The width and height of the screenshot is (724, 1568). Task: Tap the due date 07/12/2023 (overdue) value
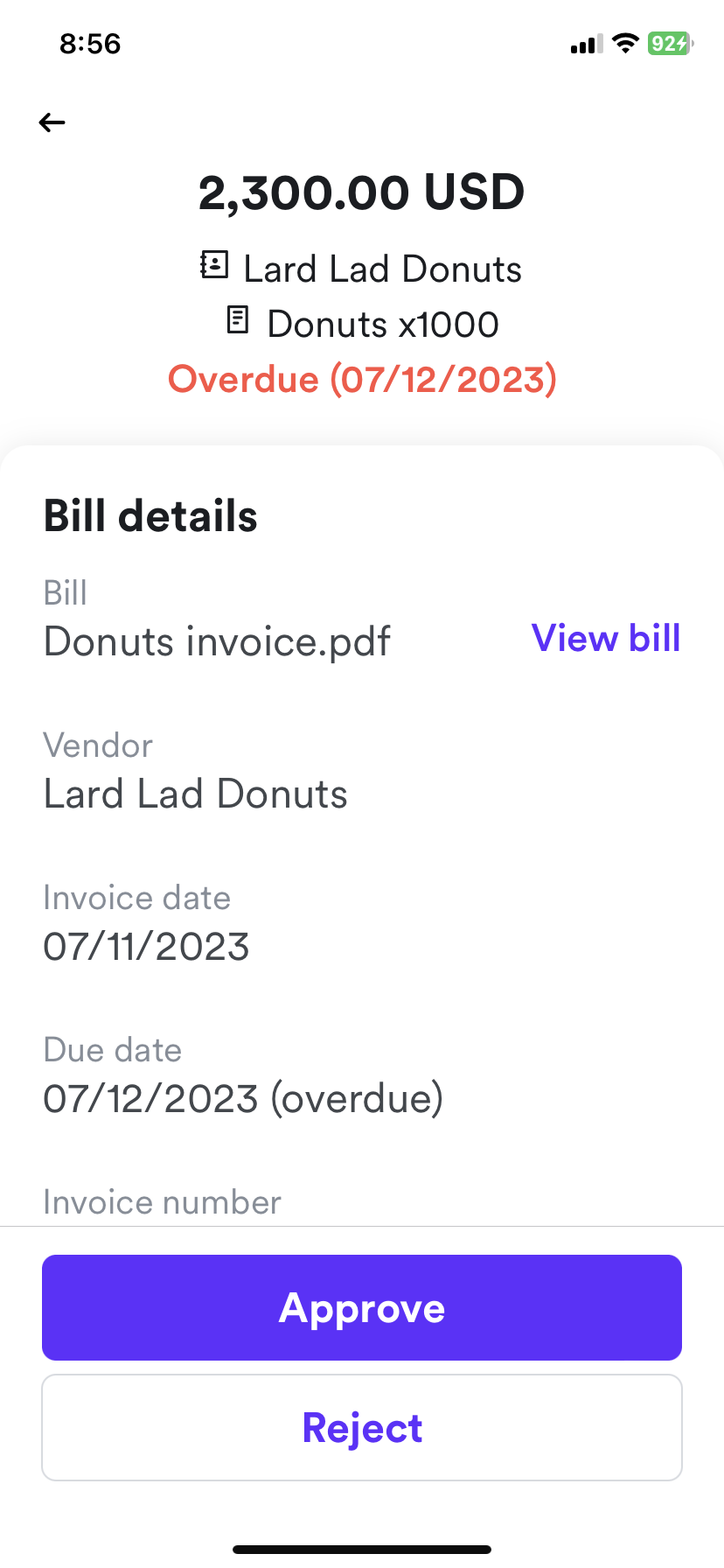[x=243, y=1098]
